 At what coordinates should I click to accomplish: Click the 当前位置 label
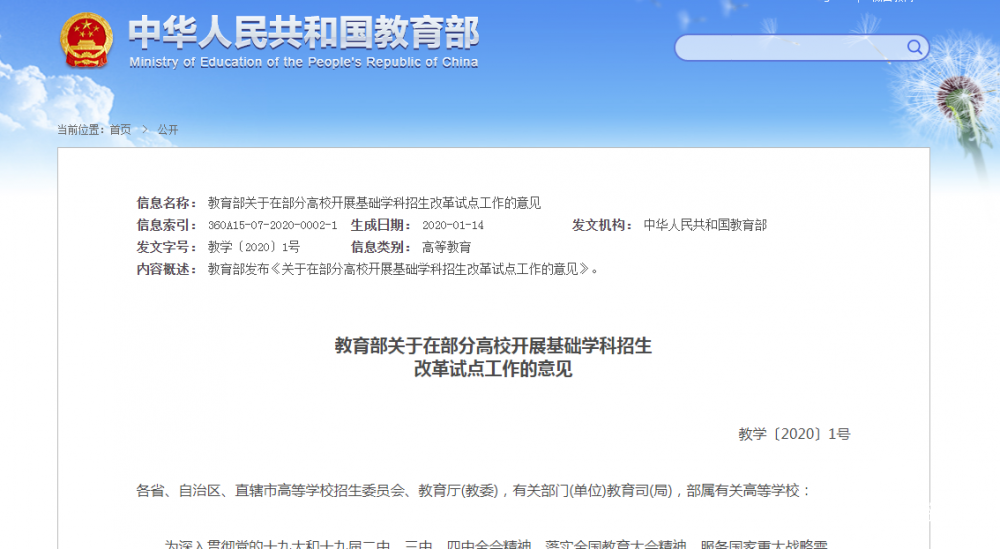tap(81, 130)
